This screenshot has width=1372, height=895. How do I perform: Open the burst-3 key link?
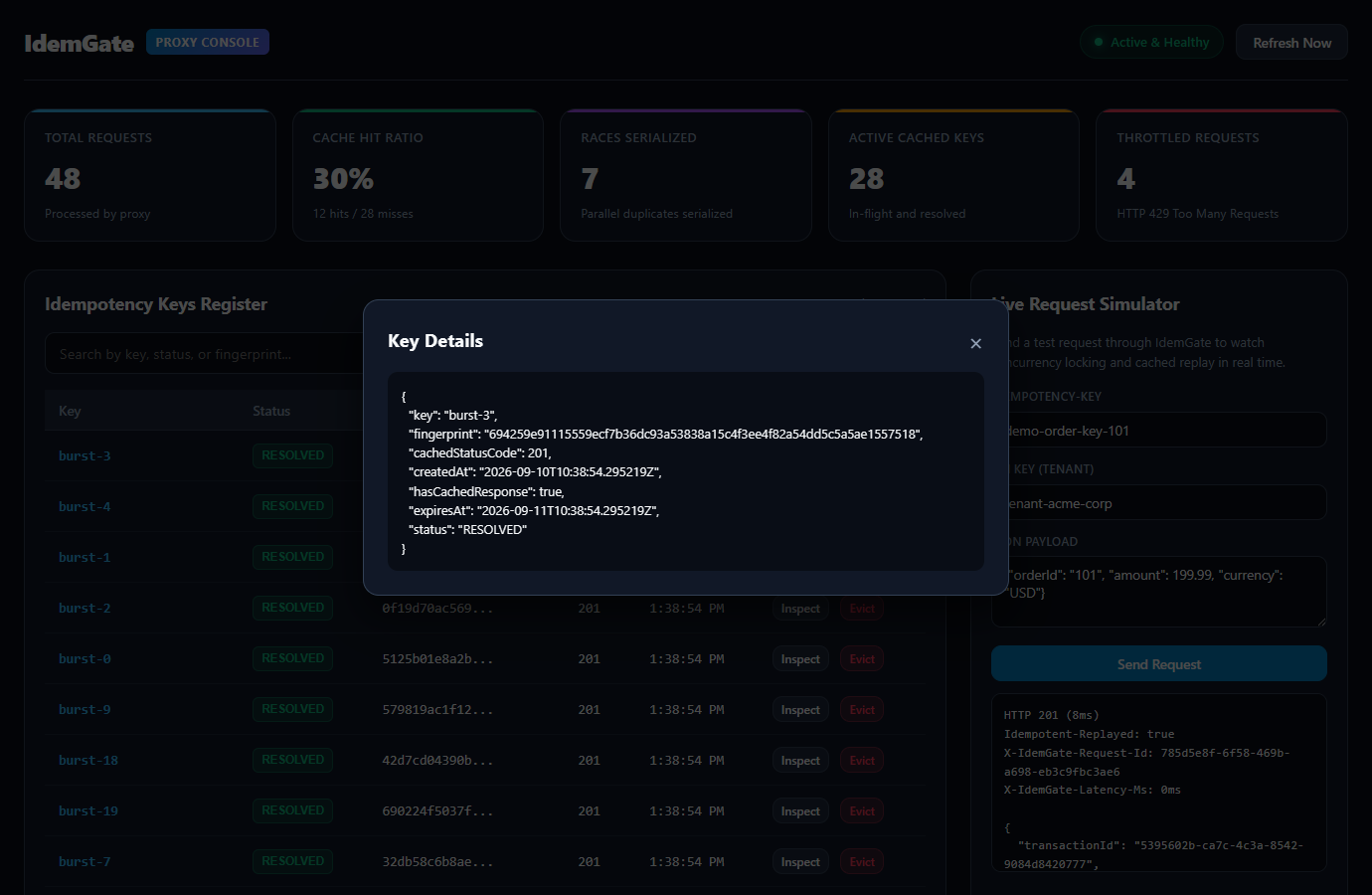[85, 456]
